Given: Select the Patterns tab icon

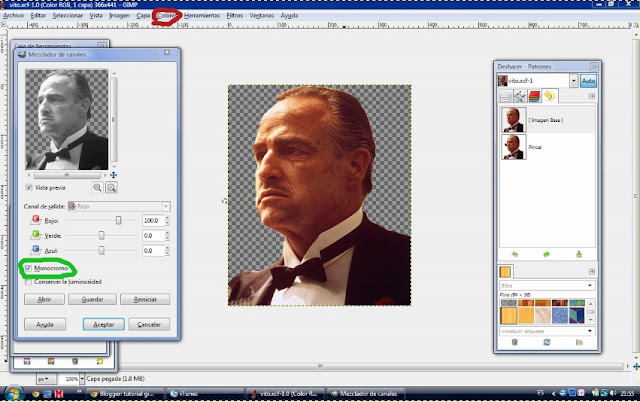Looking at the screenshot, I should tap(505, 271).
